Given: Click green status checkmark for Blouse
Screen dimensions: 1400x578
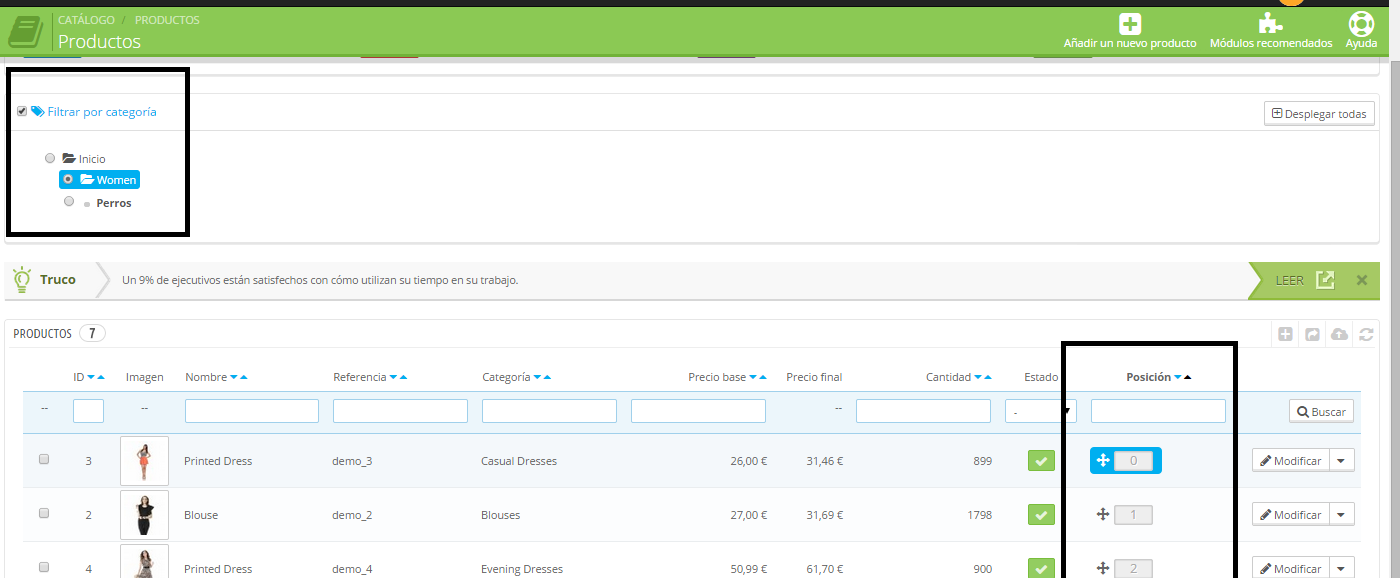Looking at the screenshot, I should coord(1041,515).
